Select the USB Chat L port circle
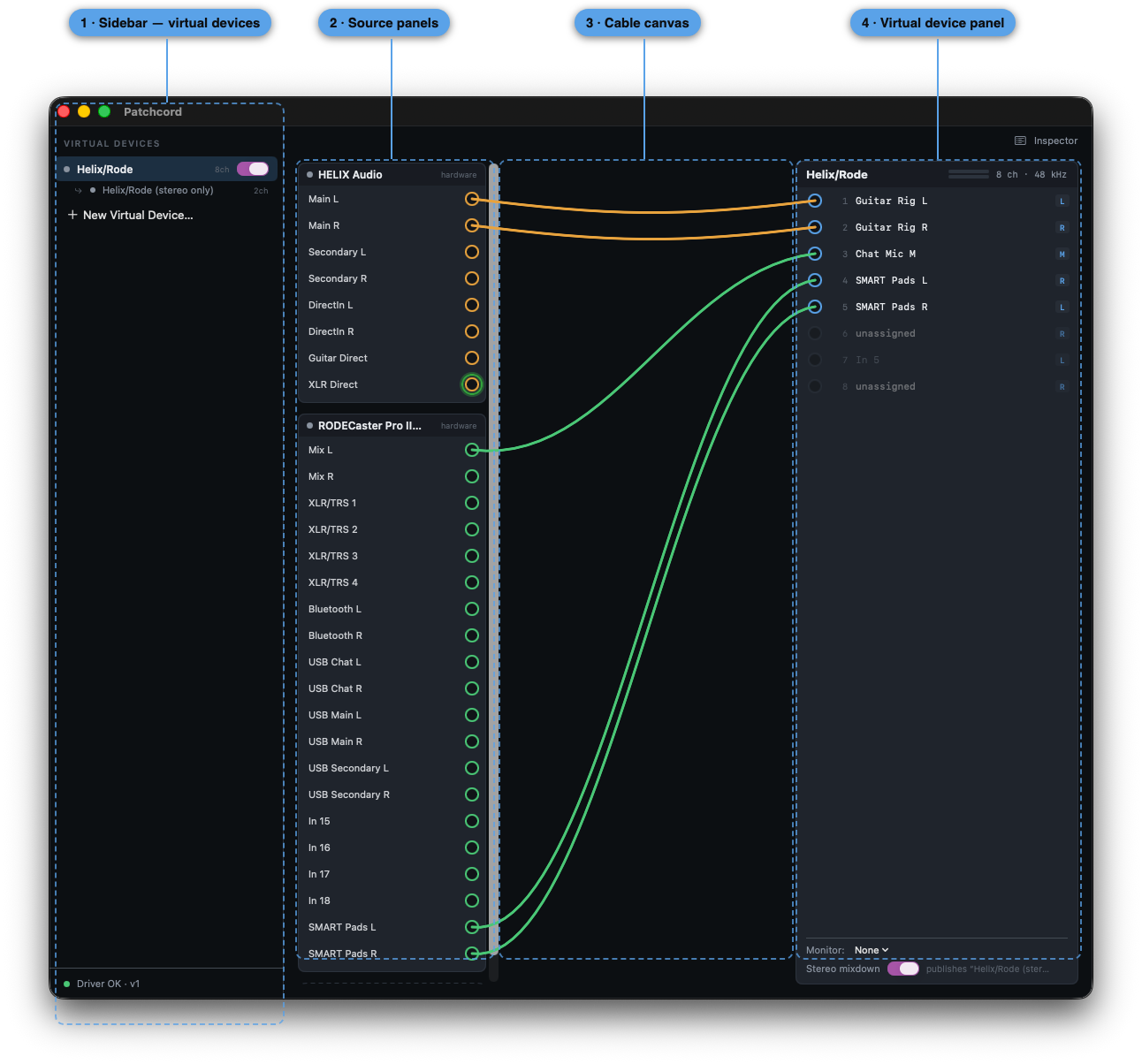Viewport: 1142px width, 1064px height. coord(472,662)
